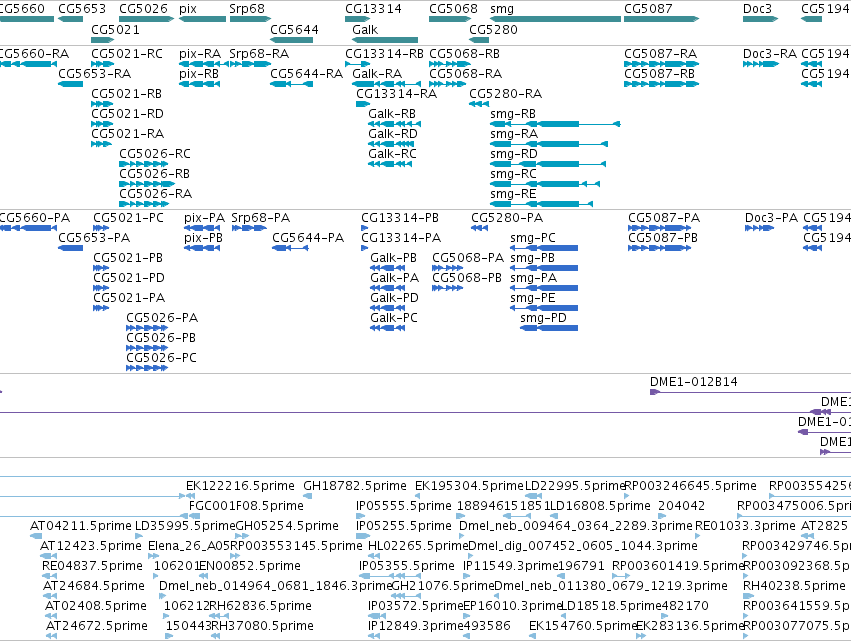Viewport: 851px width, 641px height.
Task: Click the pix gene label
Action: [188, 9]
